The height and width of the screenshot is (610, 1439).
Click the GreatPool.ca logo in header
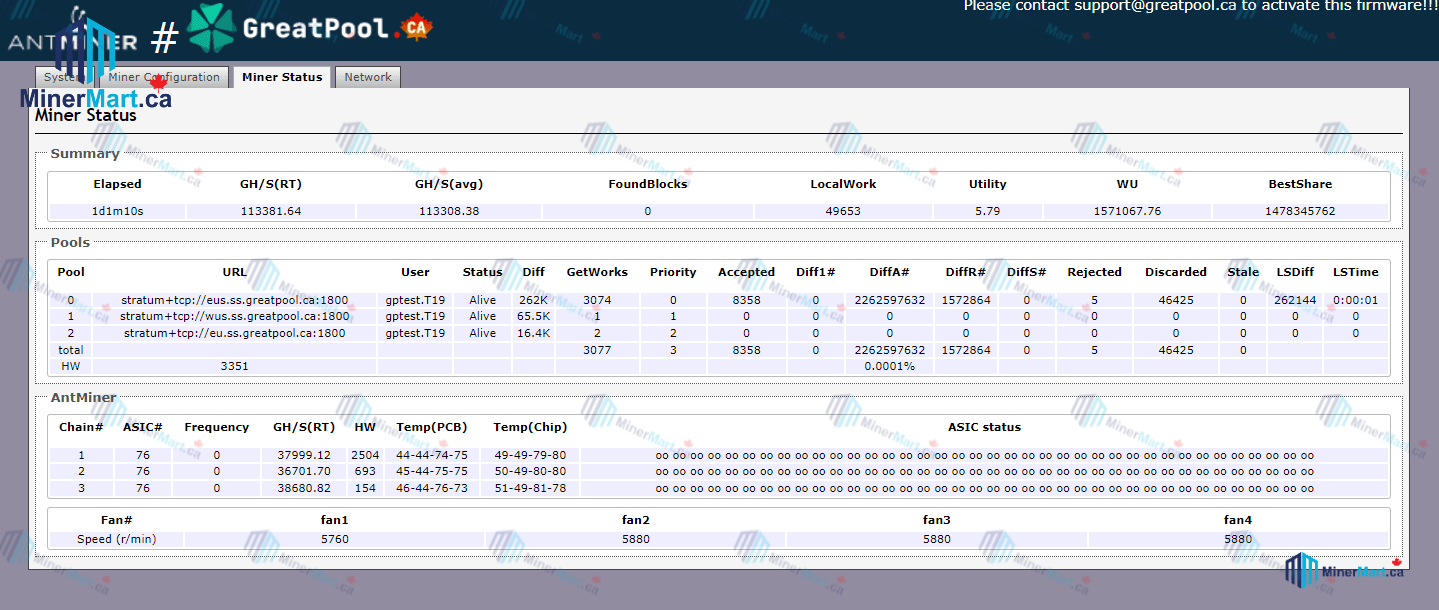(310, 29)
